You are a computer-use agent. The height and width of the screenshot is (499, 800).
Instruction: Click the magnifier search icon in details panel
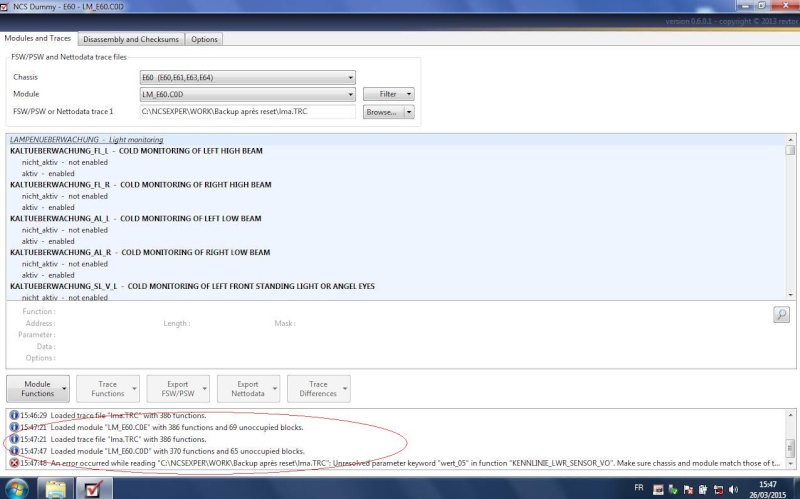pyautogui.click(x=781, y=314)
